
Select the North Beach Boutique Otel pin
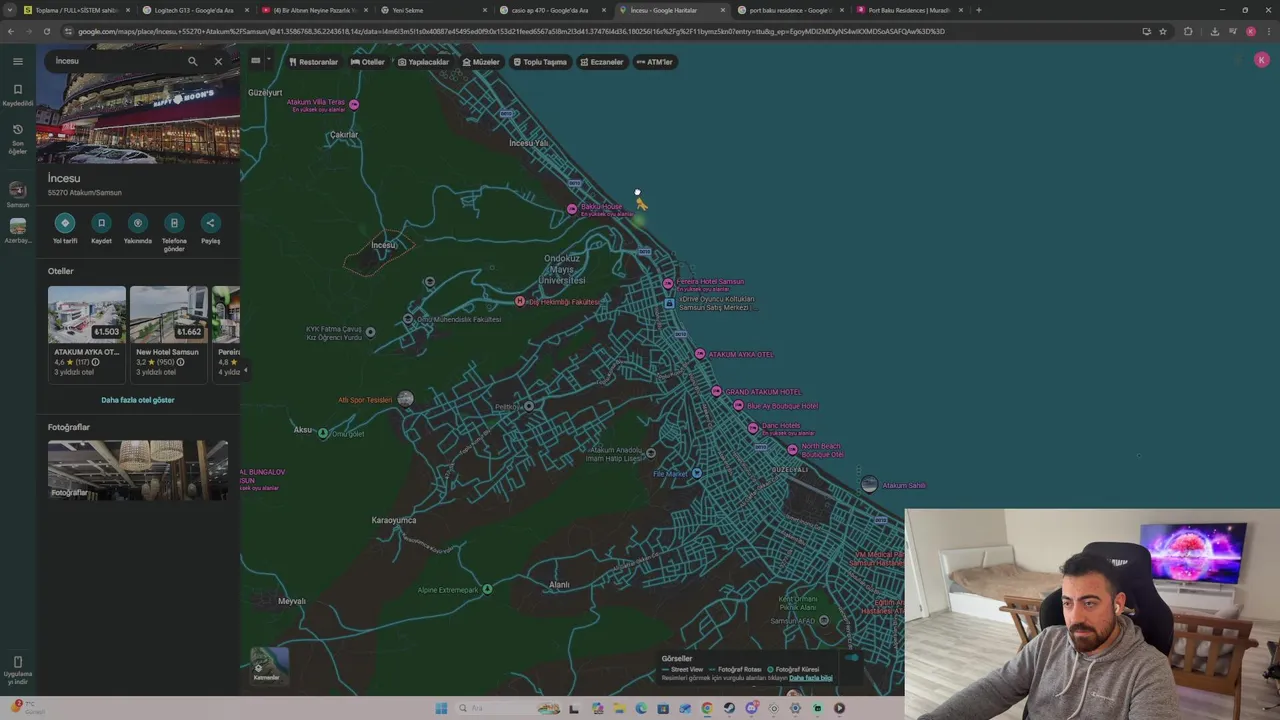point(793,449)
